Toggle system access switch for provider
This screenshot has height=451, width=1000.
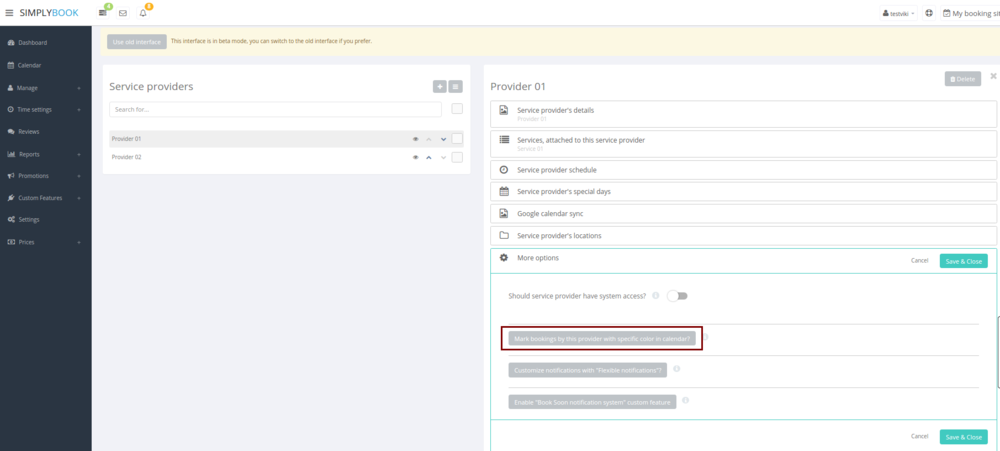(678, 296)
